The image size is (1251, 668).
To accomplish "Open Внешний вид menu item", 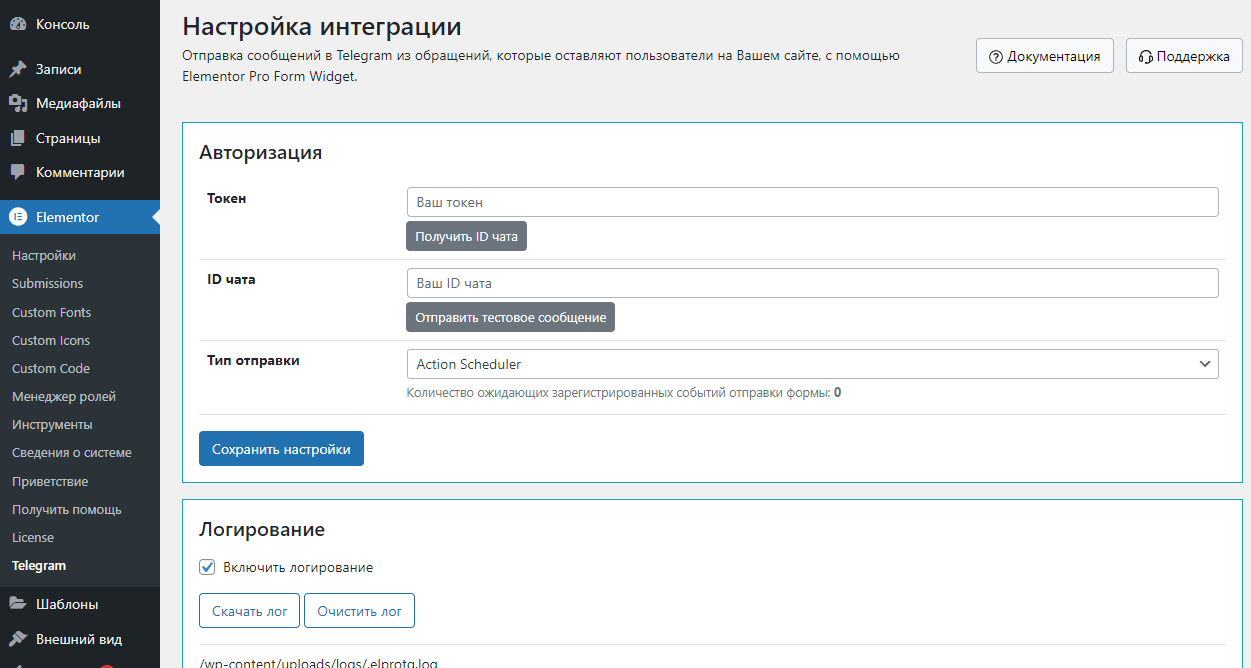I will (x=80, y=639).
